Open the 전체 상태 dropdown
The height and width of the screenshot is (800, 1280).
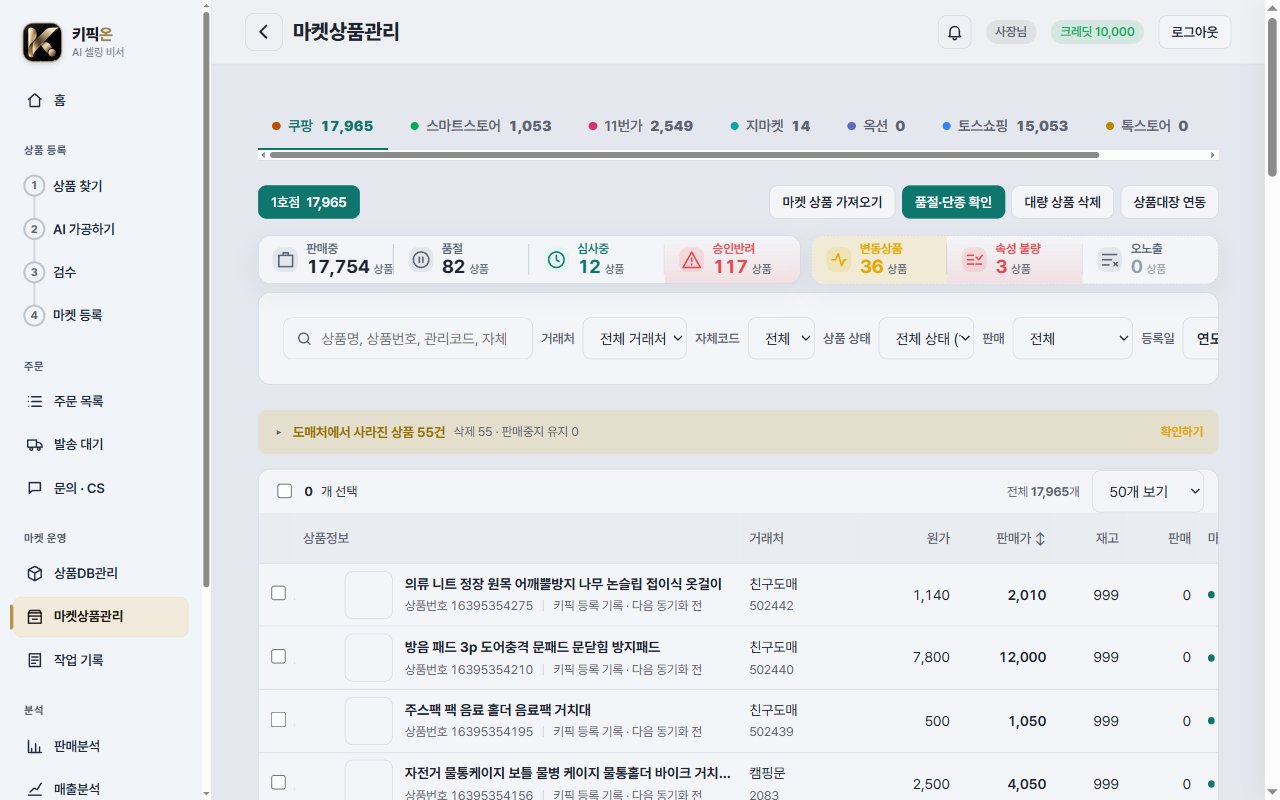tap(926, 338)
